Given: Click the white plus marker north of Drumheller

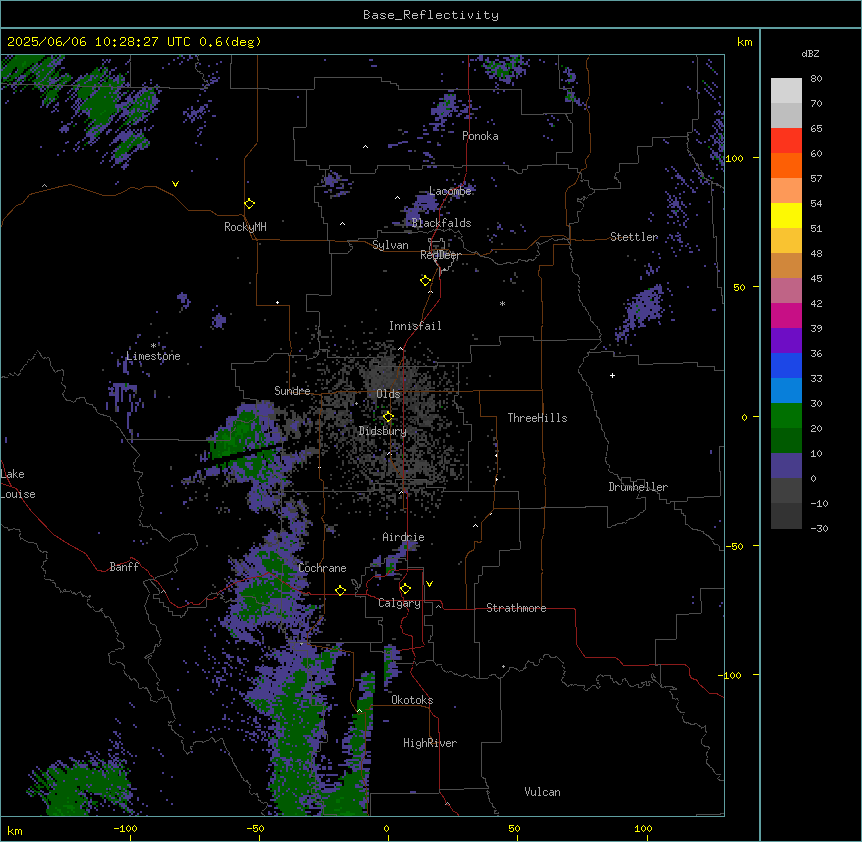Looking at the screenshot, I should (612, 375).
